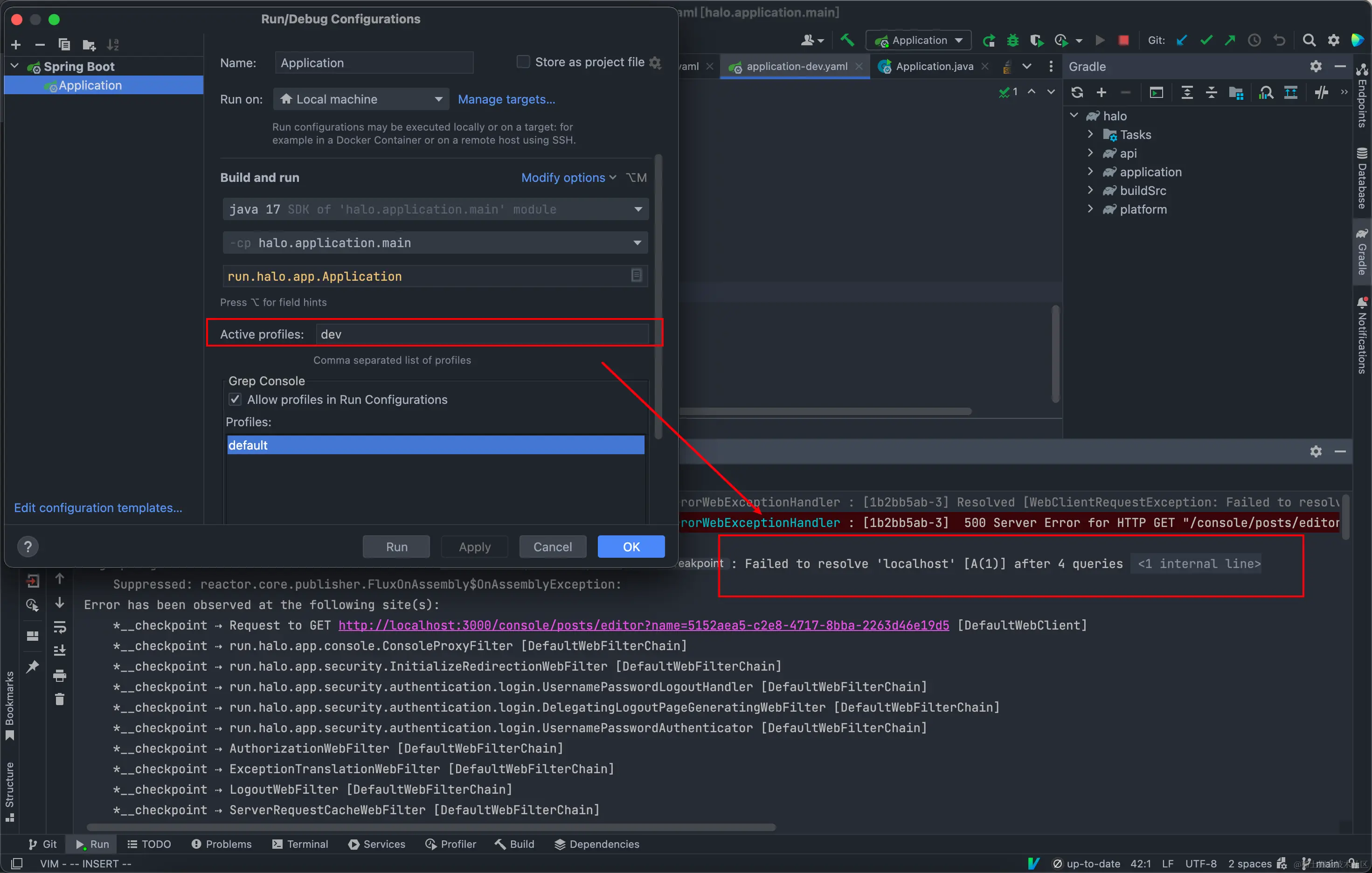This screenshot has width=1372, height=873.
Task: Open Application run configuration selector in toolbar
Action: click(x=918, y=41)
